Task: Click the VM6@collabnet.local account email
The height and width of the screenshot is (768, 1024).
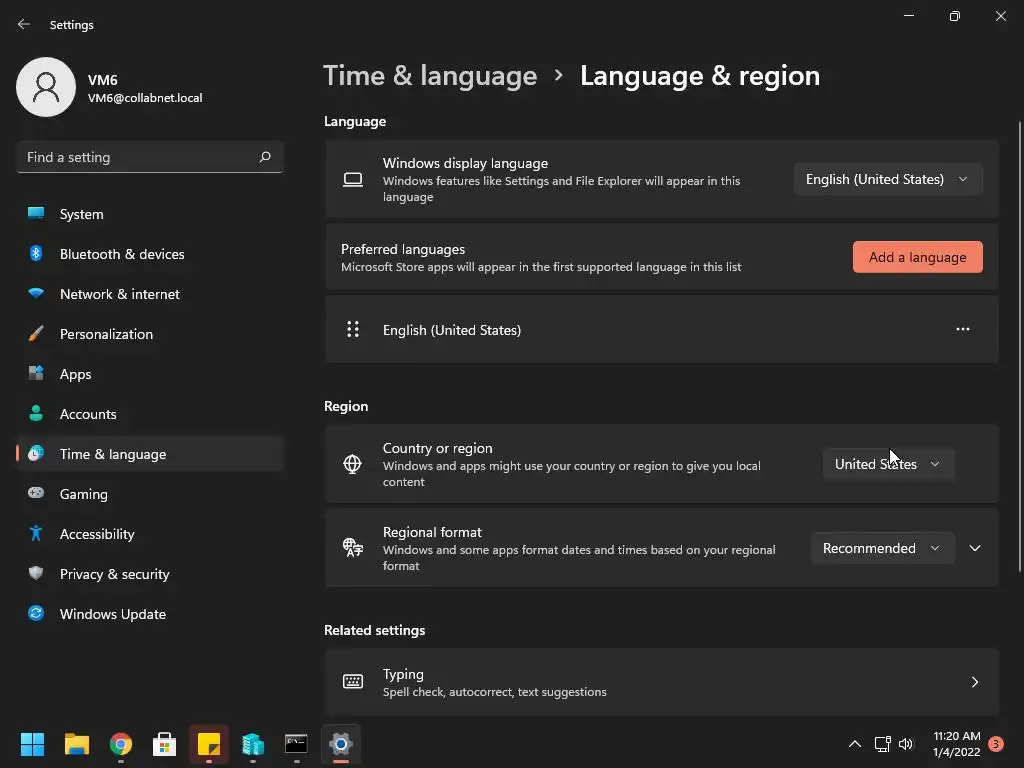Action: 145,98
